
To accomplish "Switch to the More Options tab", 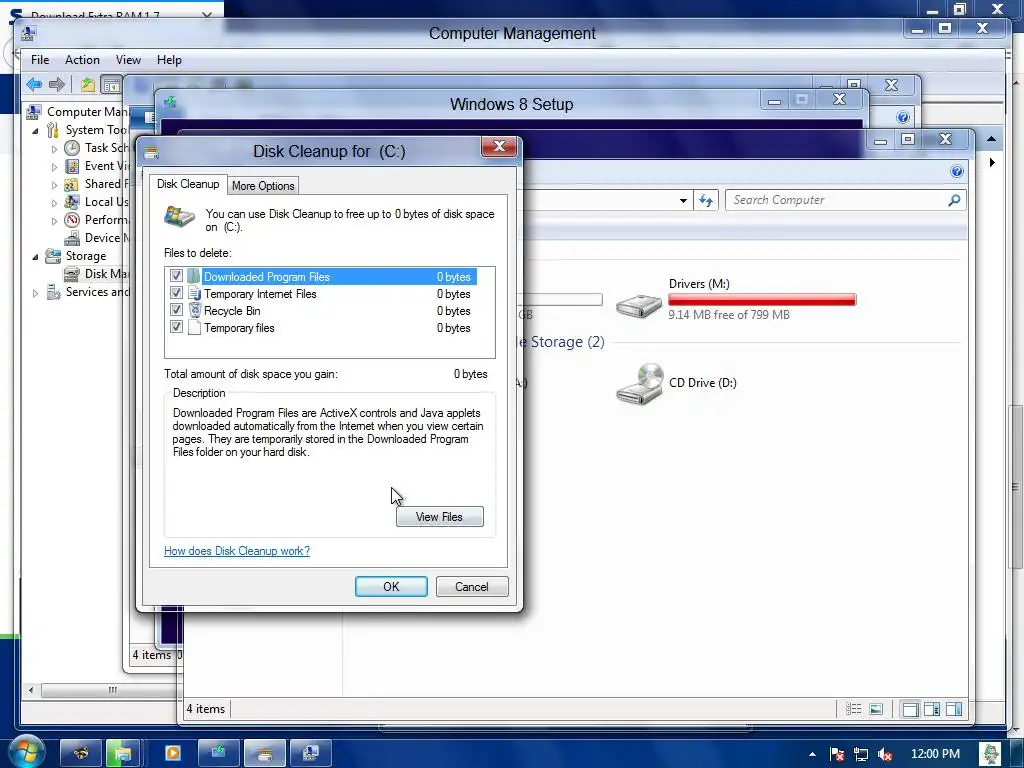I will point(263,185).
